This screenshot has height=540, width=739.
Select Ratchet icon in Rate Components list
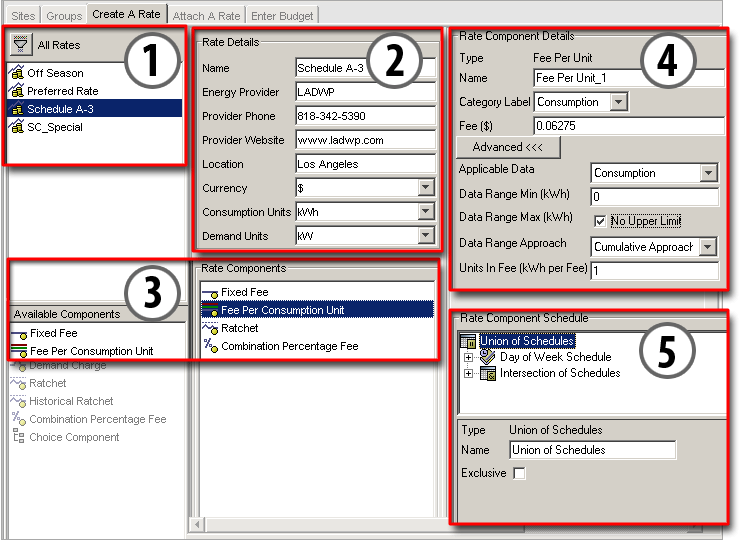pyautogui.click(x=210, y=328)
